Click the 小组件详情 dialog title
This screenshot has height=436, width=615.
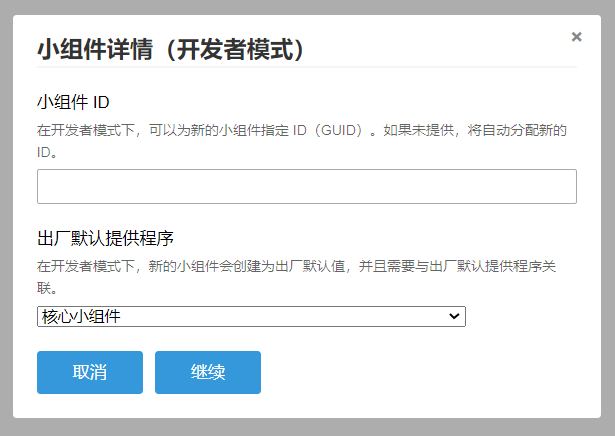170,49
